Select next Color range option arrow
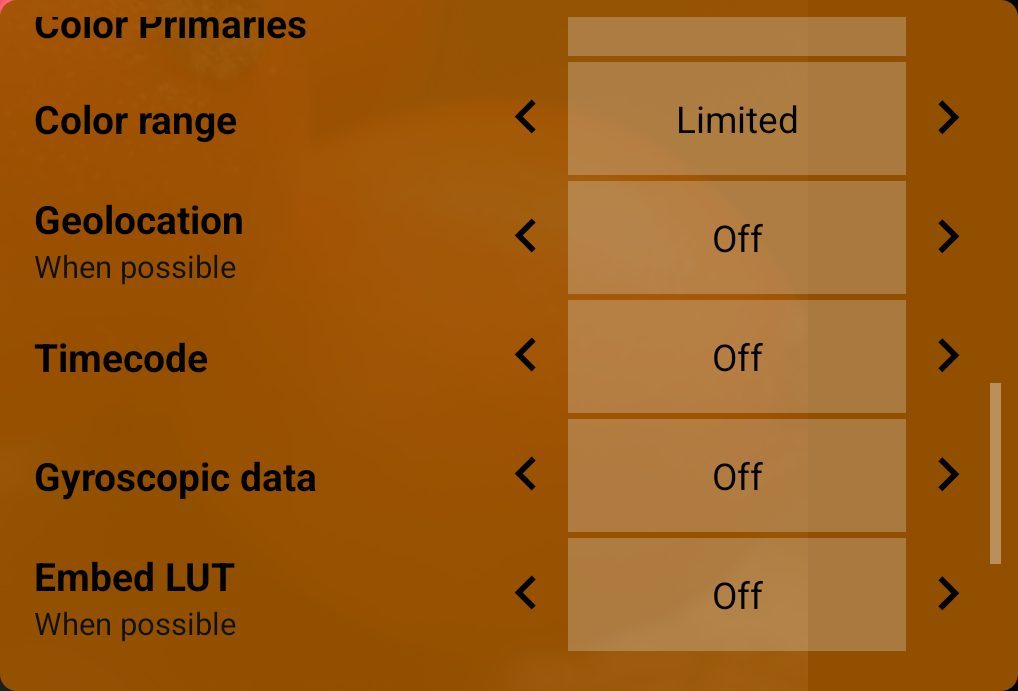The height and width of the screenshot is (691, 1018). click(948, 117)
